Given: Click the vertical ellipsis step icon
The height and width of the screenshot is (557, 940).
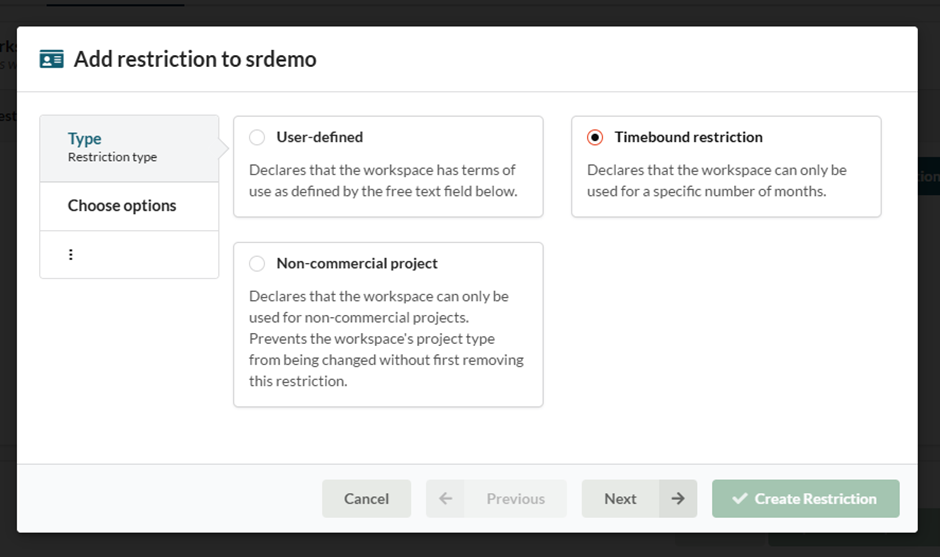Looking at the screenshot, I should click(71, 255).
